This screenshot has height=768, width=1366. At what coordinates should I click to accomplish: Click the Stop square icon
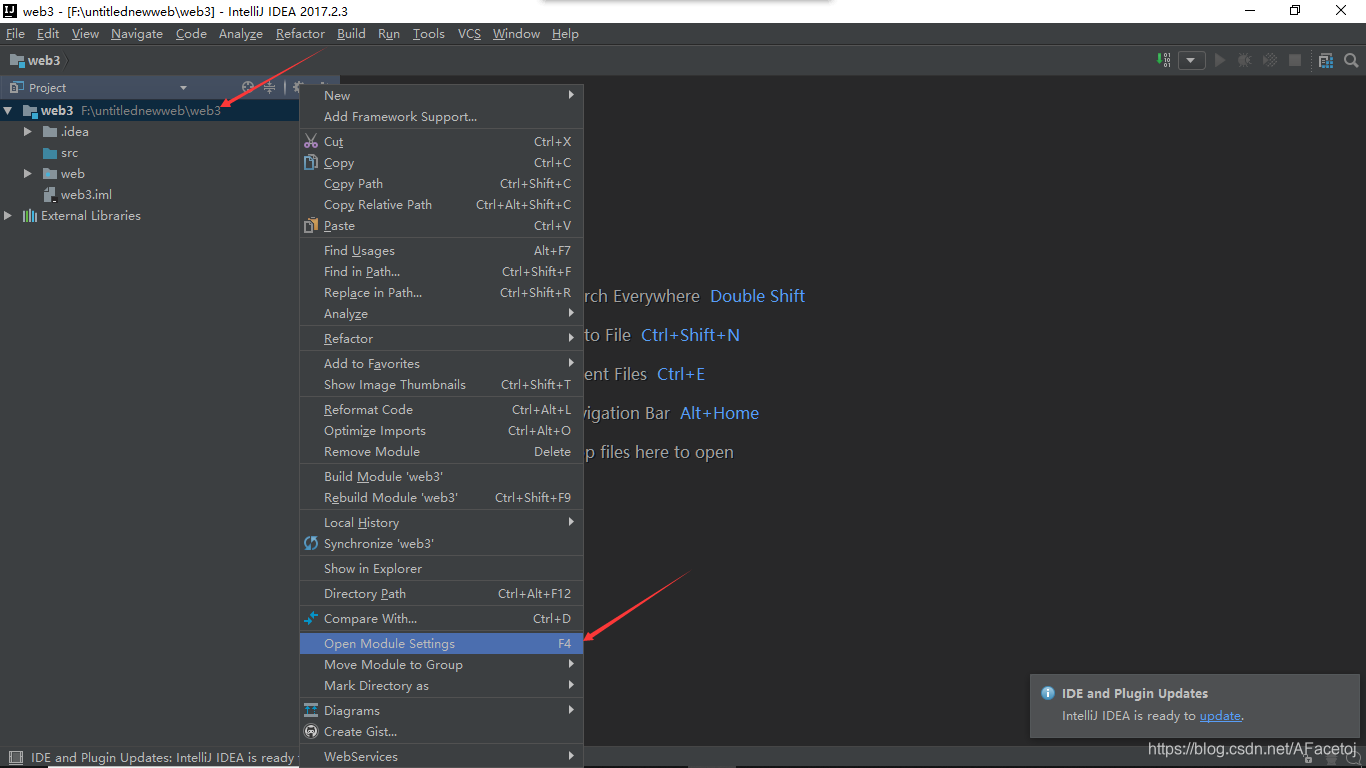pyautogui.click(x=1295, y=60)
